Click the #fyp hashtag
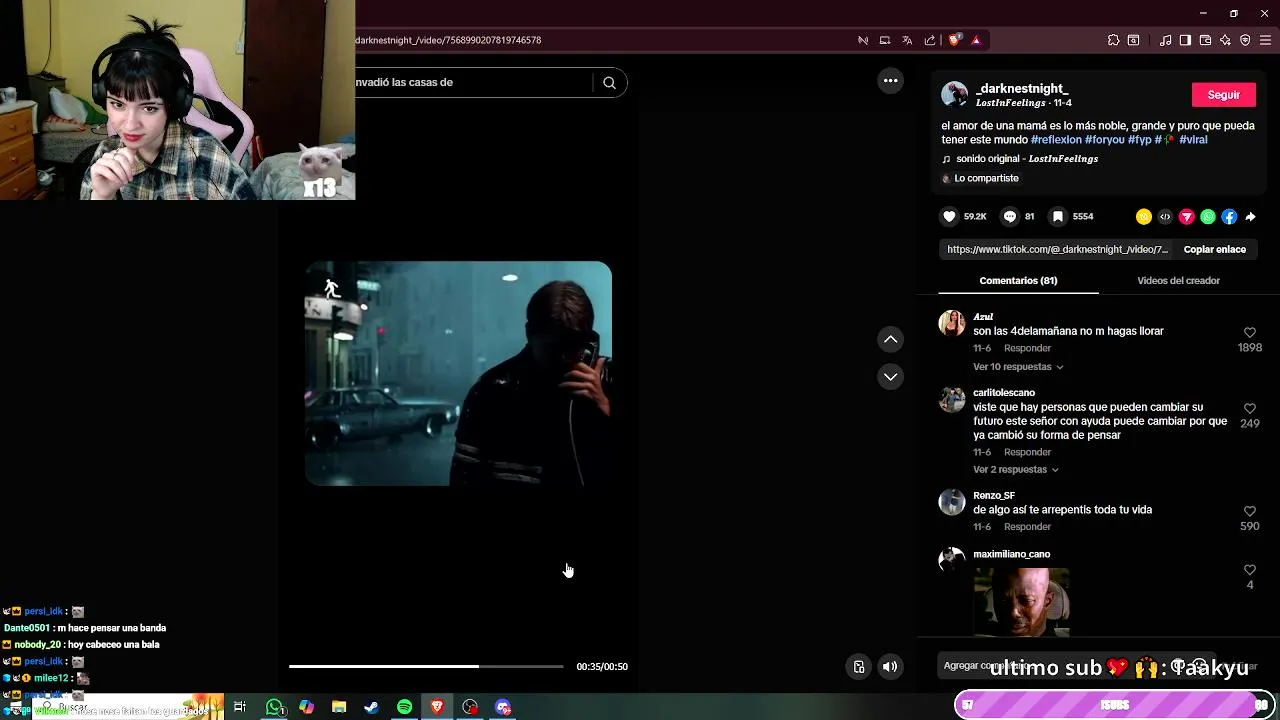 click(1140, 140)
